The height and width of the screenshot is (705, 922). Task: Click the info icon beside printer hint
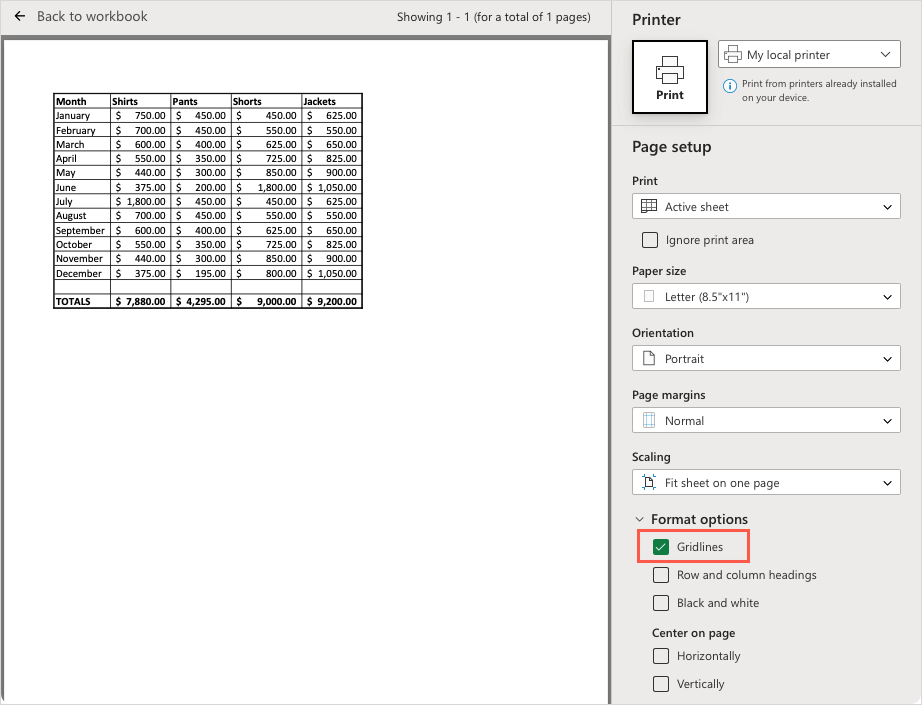[729, 86]
